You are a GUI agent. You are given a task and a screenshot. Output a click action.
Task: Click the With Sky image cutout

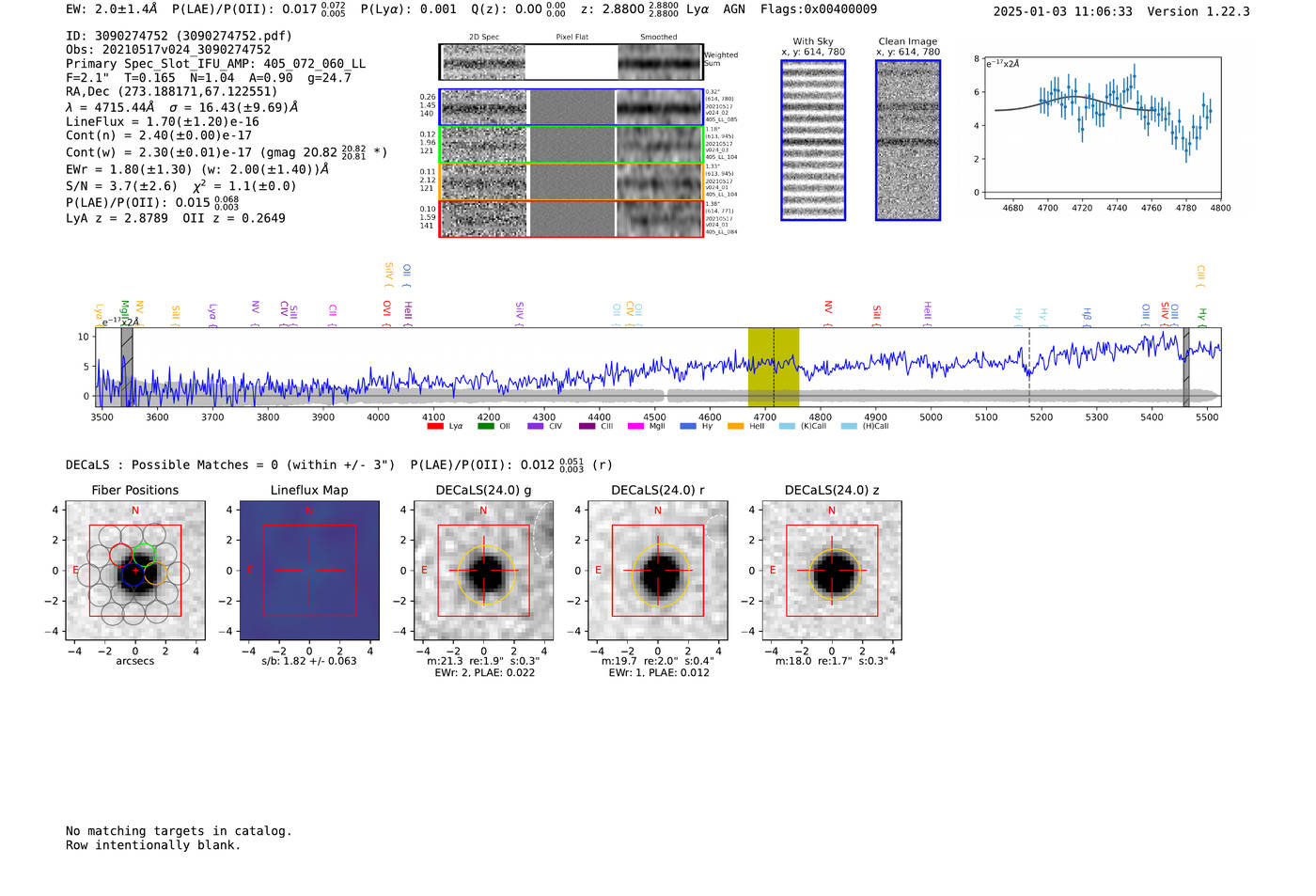coord(813,141)
